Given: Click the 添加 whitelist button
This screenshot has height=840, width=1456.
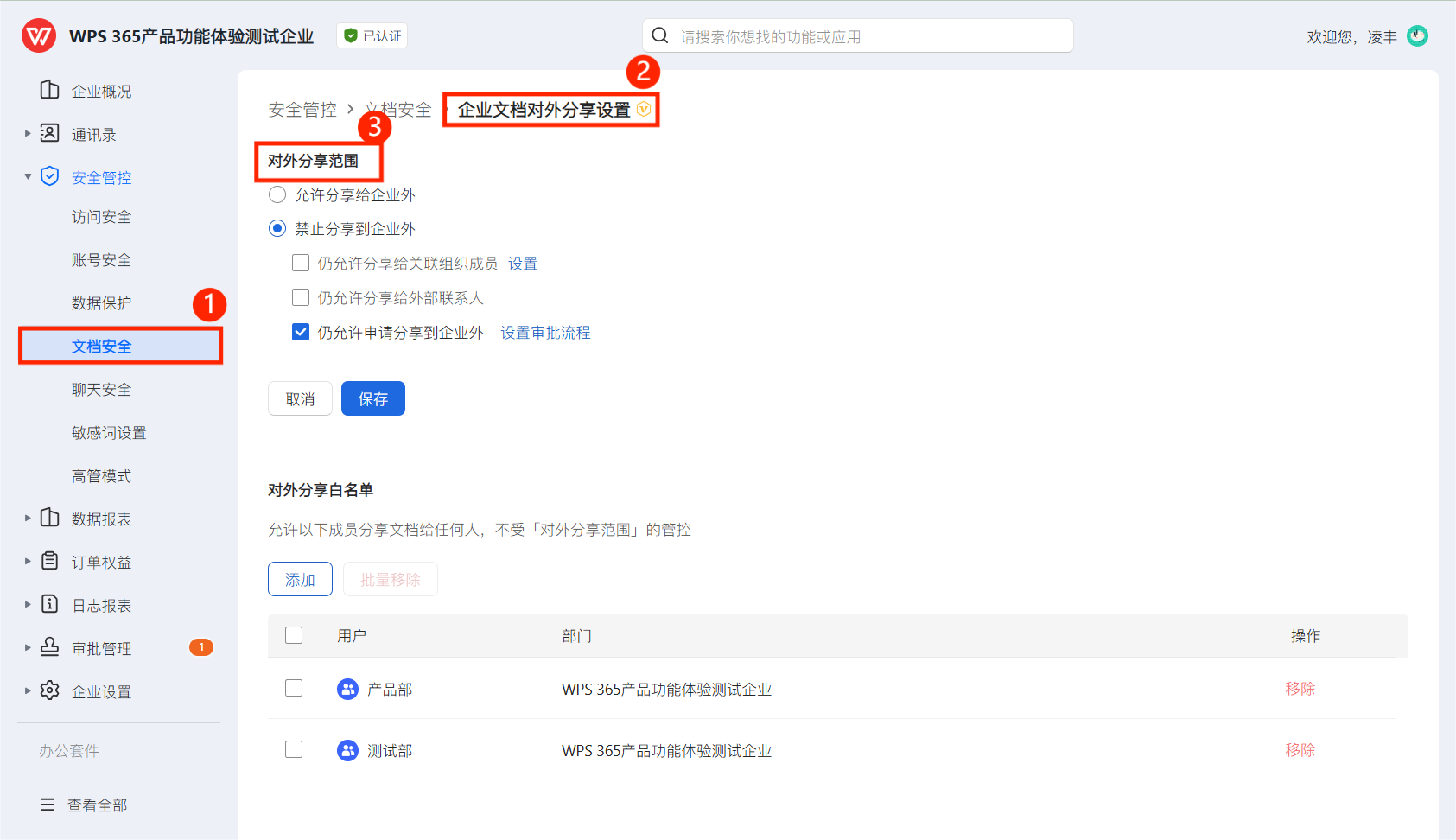Looking at the screenshot, I should coord(300,579).
